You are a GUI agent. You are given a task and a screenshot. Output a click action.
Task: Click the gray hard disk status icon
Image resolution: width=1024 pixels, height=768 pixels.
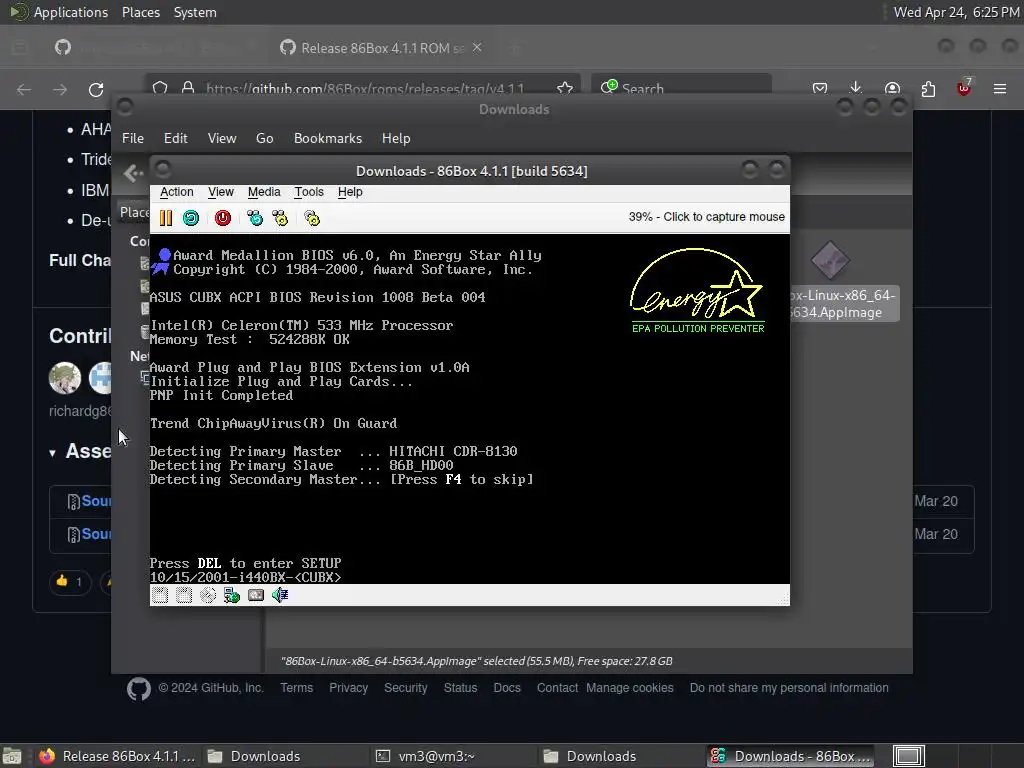pos(256,595)
